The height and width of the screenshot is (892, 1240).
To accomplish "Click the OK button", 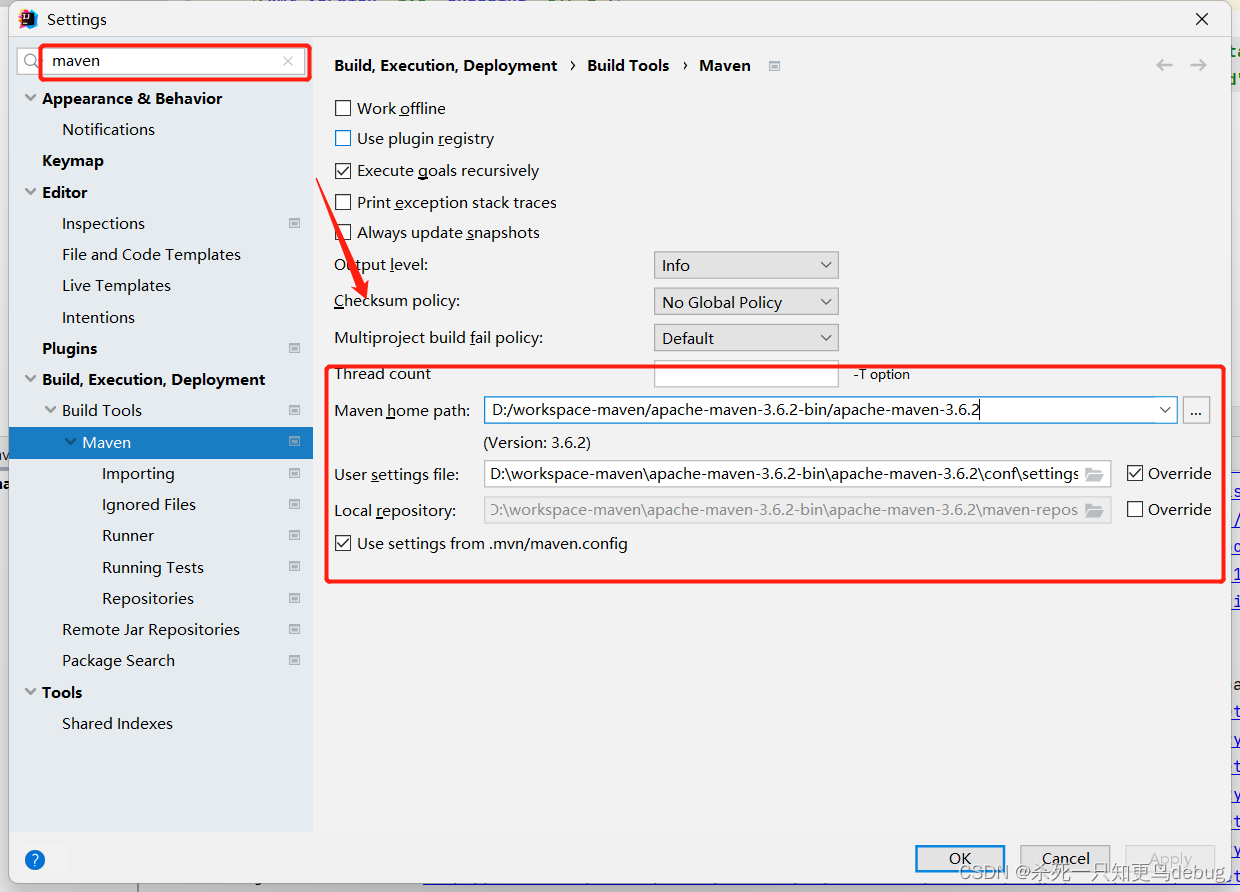I will 960,858.
